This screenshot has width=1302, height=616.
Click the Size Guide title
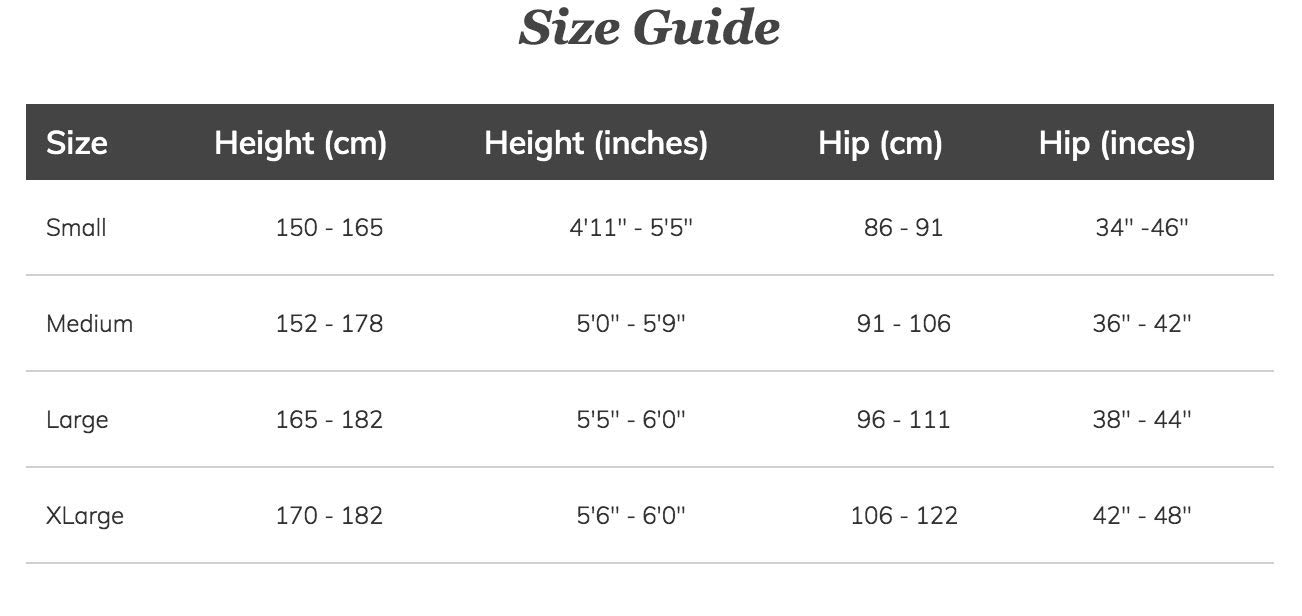(649, 28)
